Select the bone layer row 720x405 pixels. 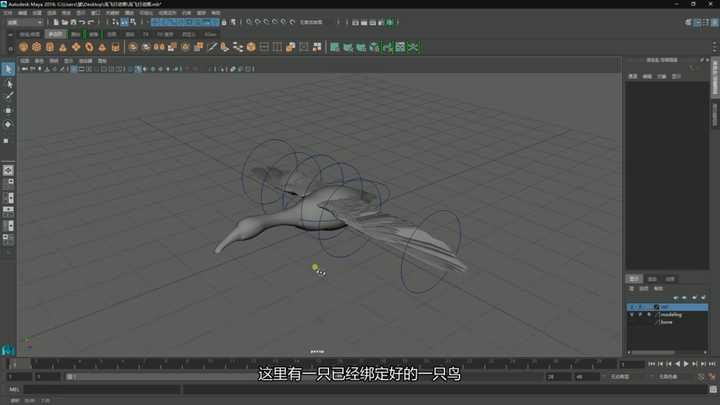667,322
